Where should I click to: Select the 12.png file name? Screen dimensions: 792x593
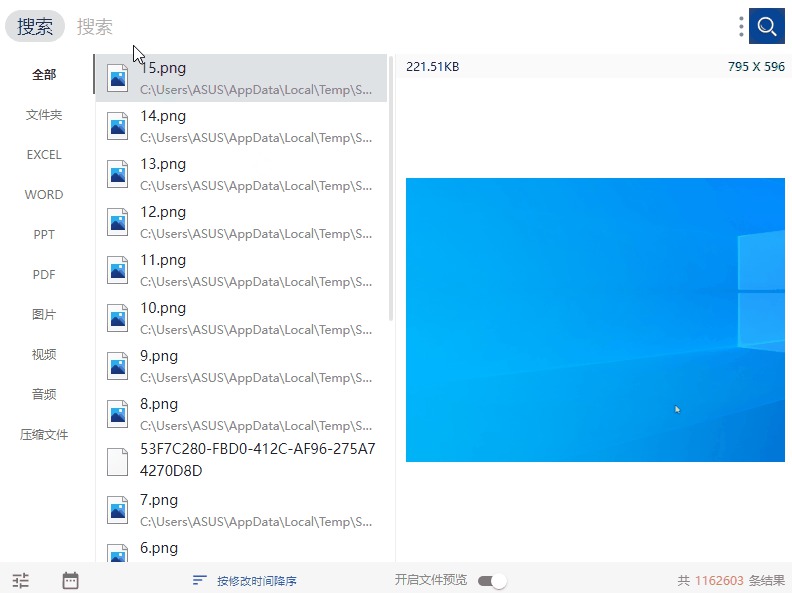click(x=163, y=212)
